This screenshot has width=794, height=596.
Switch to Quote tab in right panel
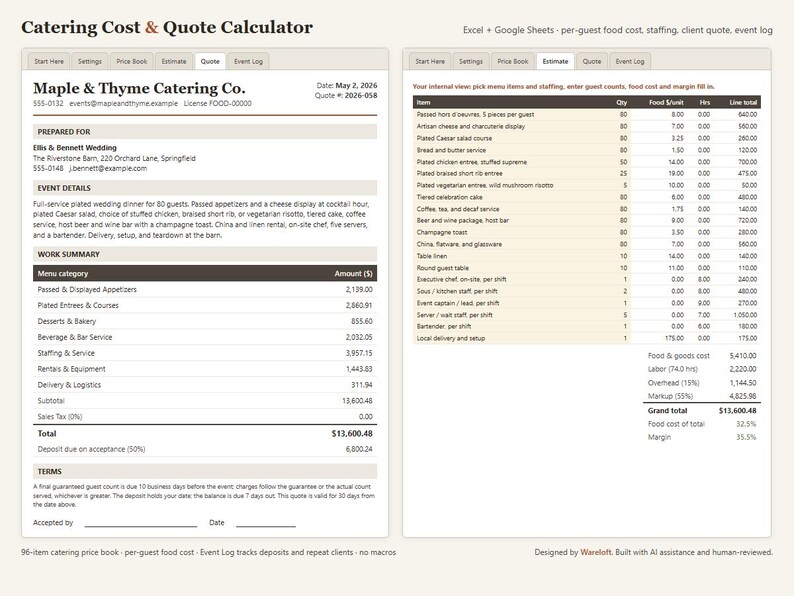click(591, 61)
